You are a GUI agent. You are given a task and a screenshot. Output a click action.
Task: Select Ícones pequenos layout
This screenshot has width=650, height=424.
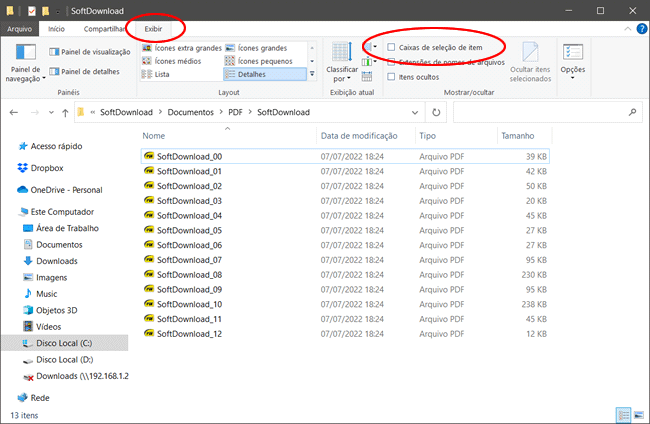coord(264,61)
